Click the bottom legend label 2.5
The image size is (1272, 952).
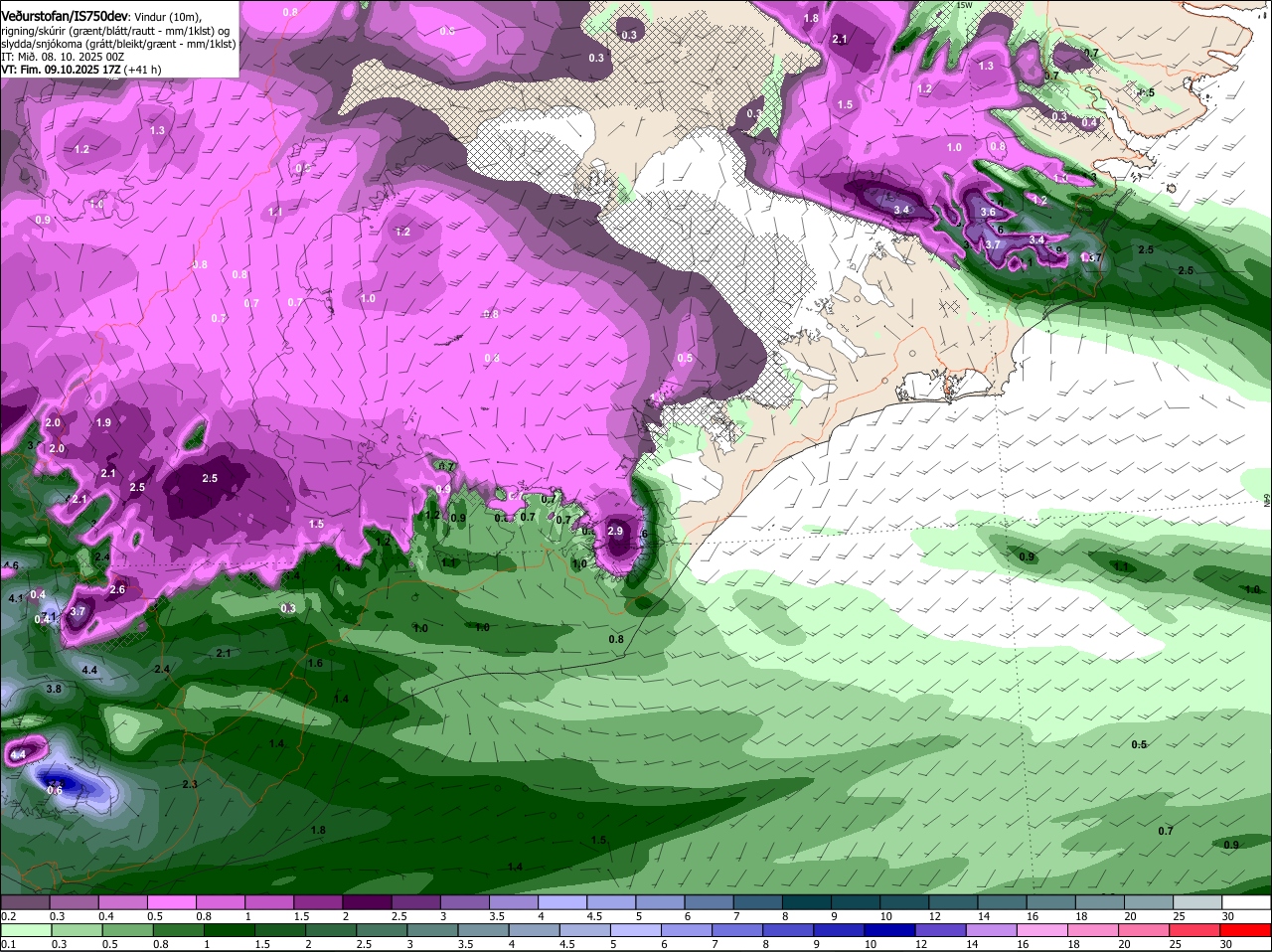(x=364, y=944)
